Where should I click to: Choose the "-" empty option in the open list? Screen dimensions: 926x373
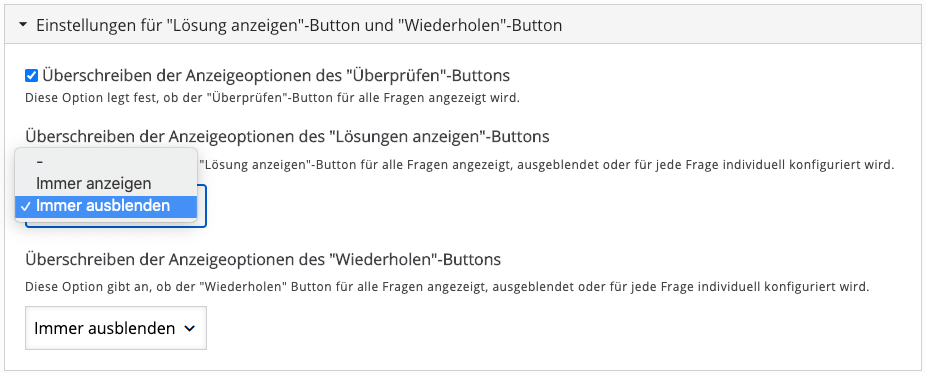point(106,161)
